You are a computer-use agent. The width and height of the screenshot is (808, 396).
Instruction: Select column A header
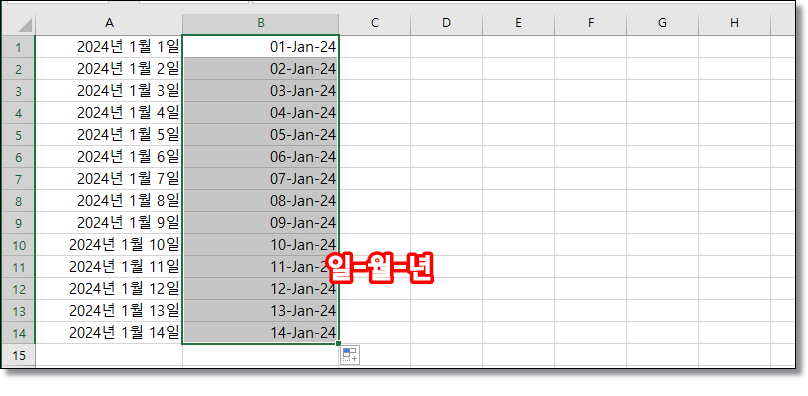(x=109, y=23)
